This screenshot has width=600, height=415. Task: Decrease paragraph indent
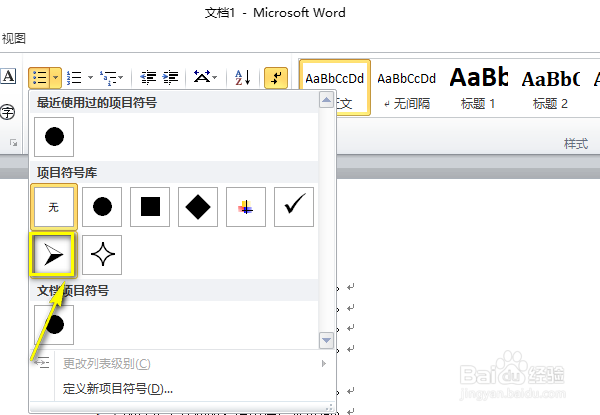coord(148,78)
